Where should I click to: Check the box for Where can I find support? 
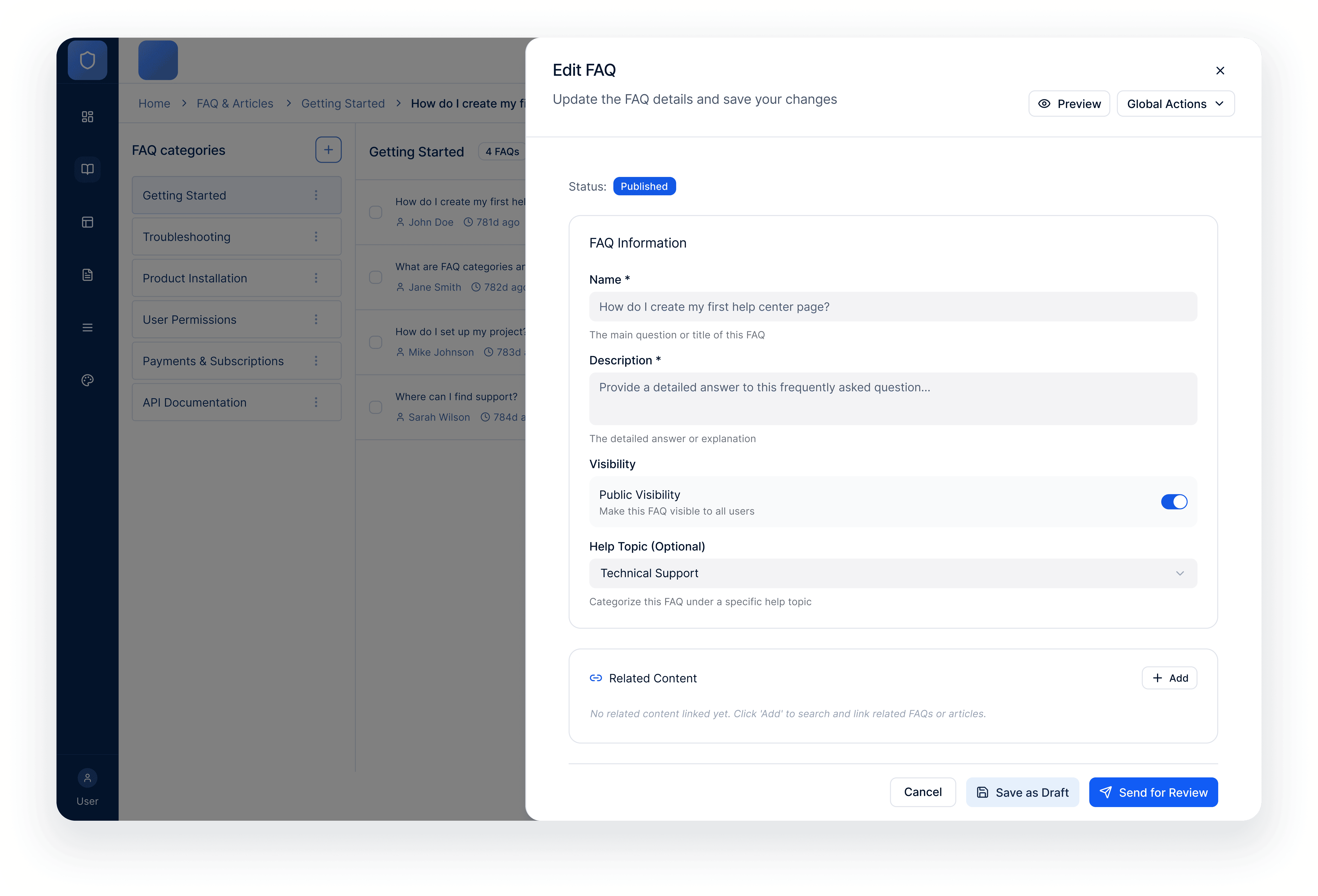375,407
